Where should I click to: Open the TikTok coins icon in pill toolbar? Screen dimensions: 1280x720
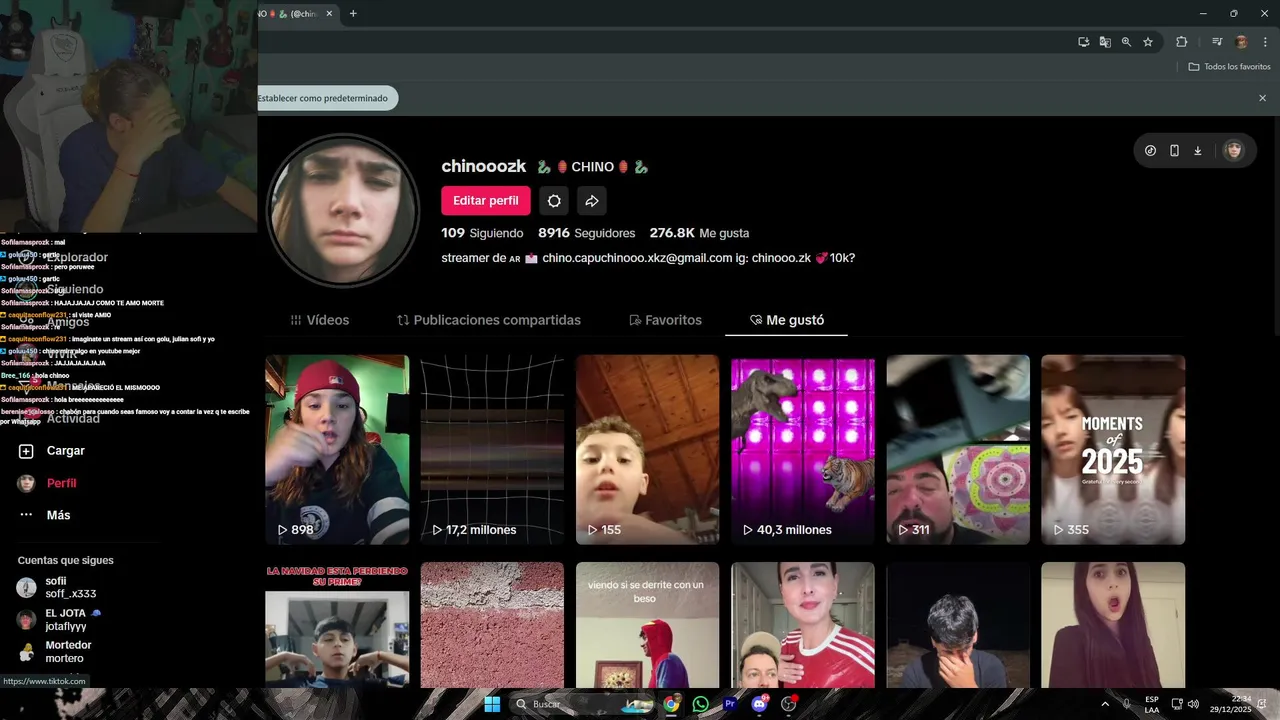(1150, 151)
